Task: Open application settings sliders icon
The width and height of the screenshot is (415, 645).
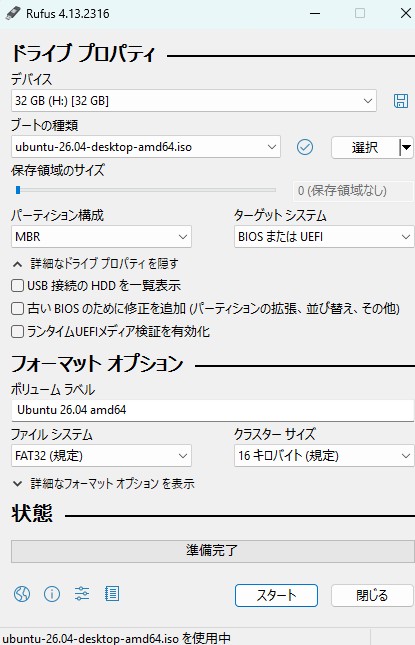Action: click(x=82, y=594)
